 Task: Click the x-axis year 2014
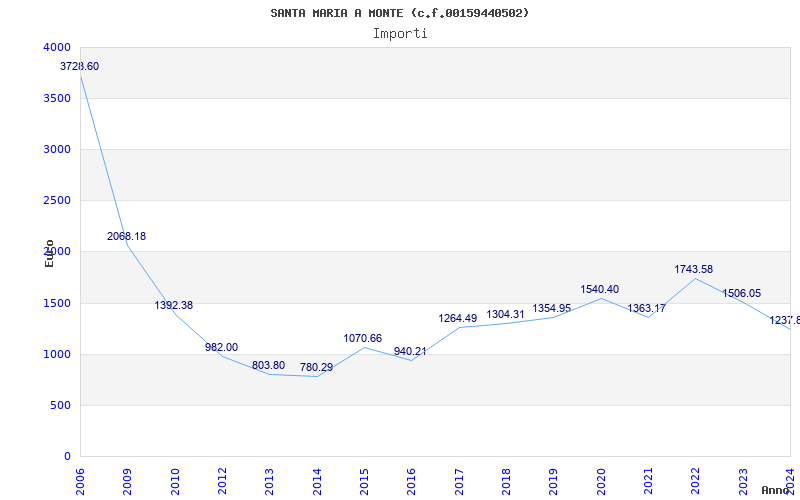click(317, 481)
